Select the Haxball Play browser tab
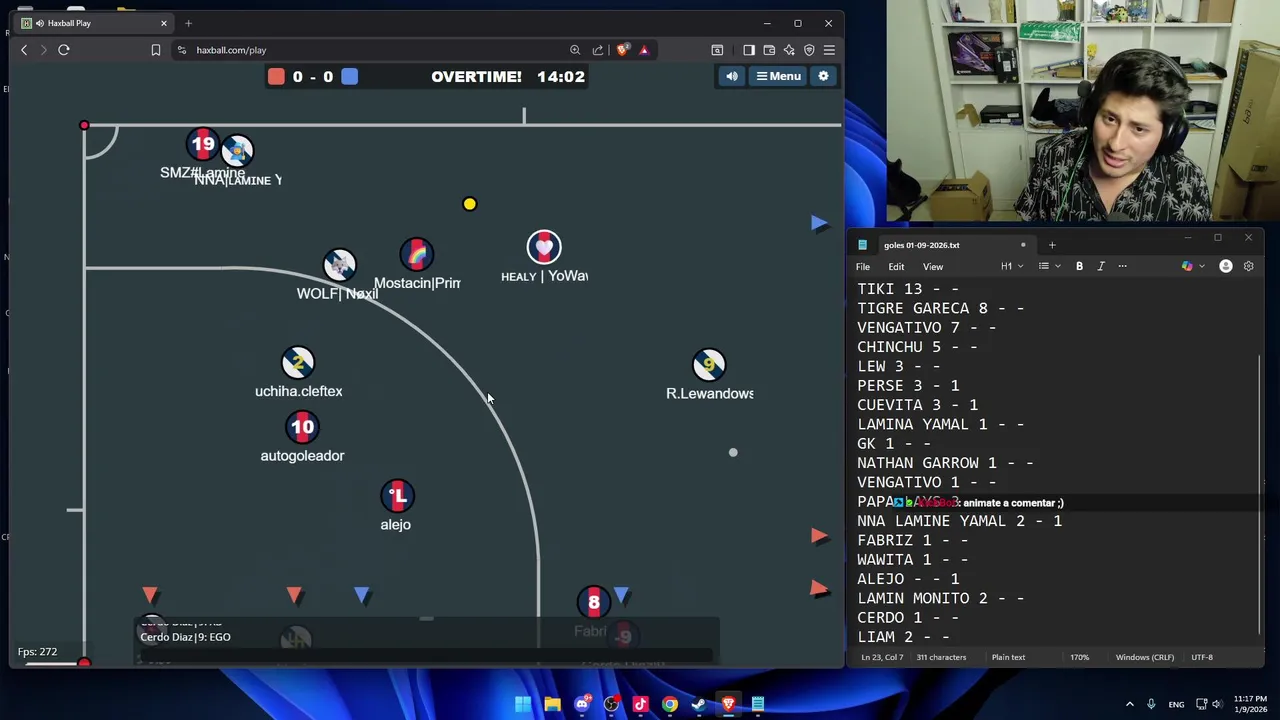The image size is (1280, 720). pos(93,23)
